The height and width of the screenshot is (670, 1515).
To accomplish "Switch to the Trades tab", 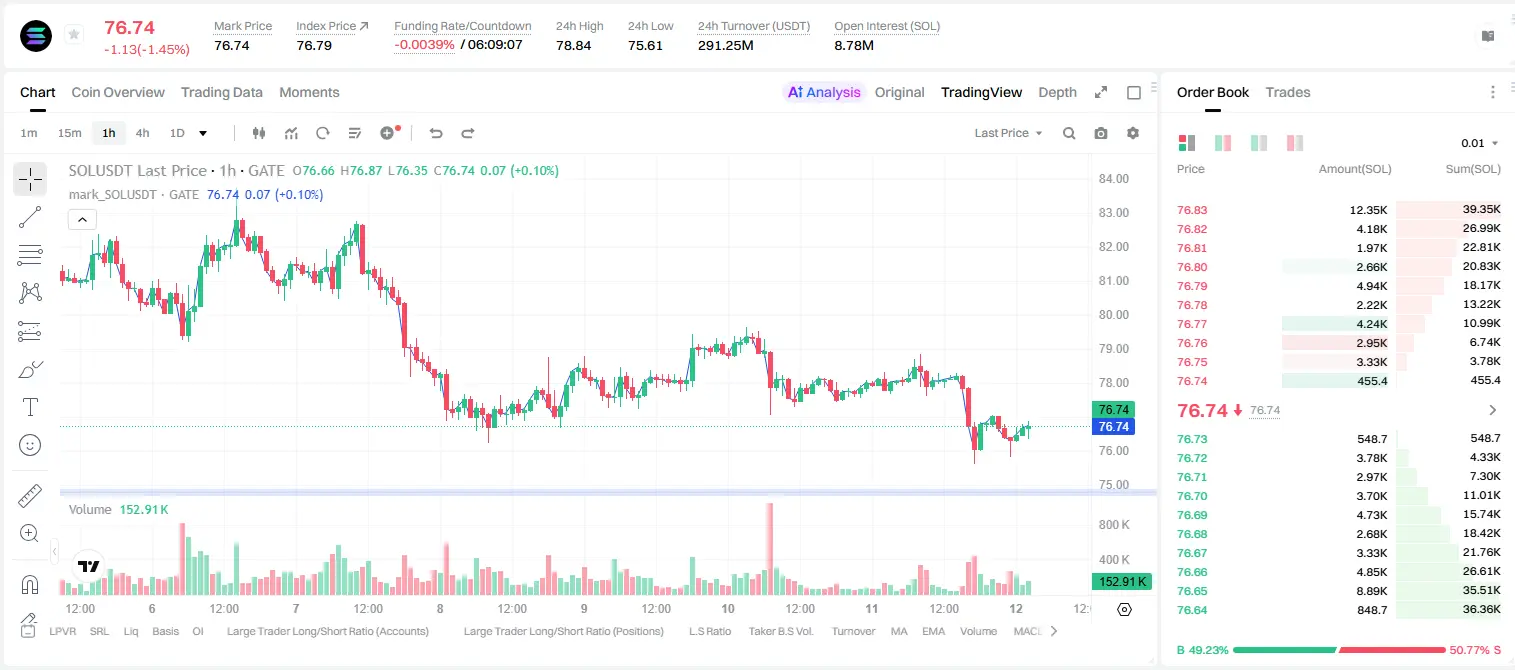I will click(1287, 92).
